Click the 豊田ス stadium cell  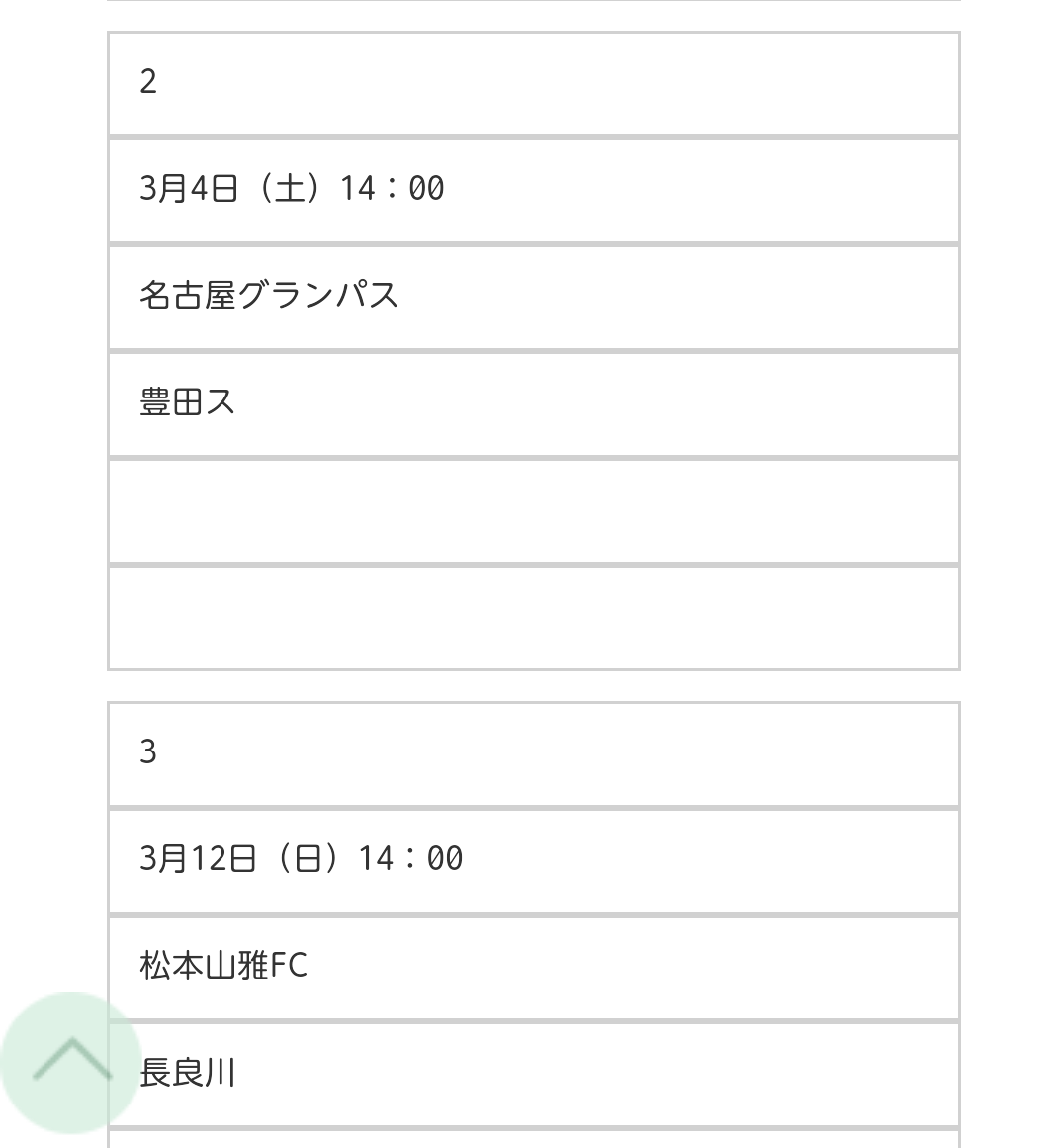(x=534, y=404)
